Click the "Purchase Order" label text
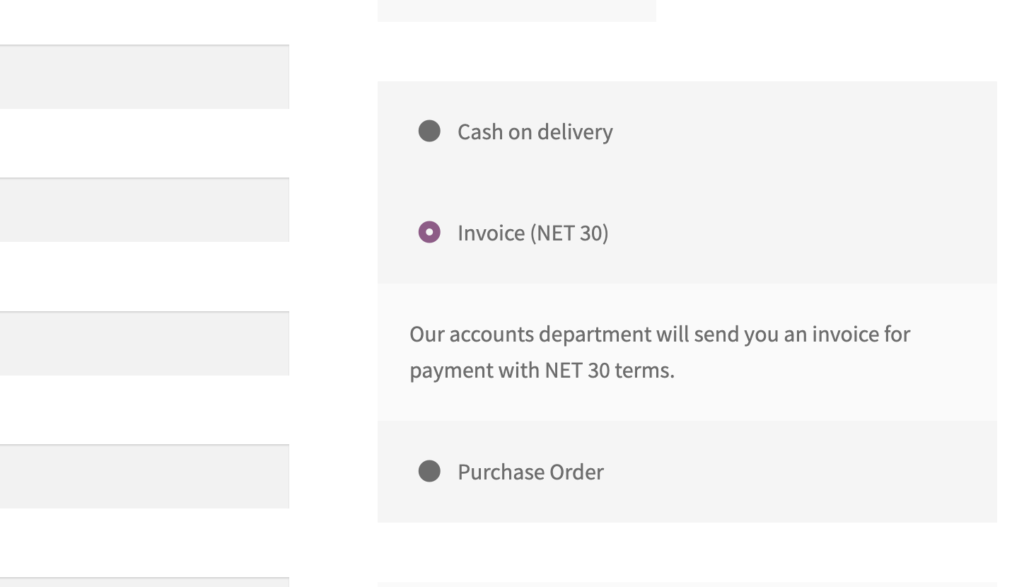 coord(530,472)
